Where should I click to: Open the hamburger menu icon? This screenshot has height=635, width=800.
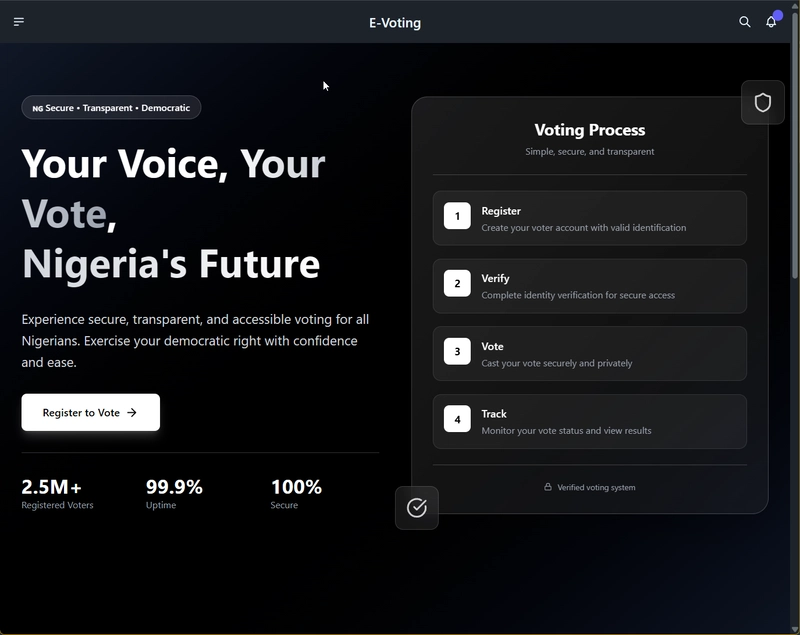coord(19,22)
